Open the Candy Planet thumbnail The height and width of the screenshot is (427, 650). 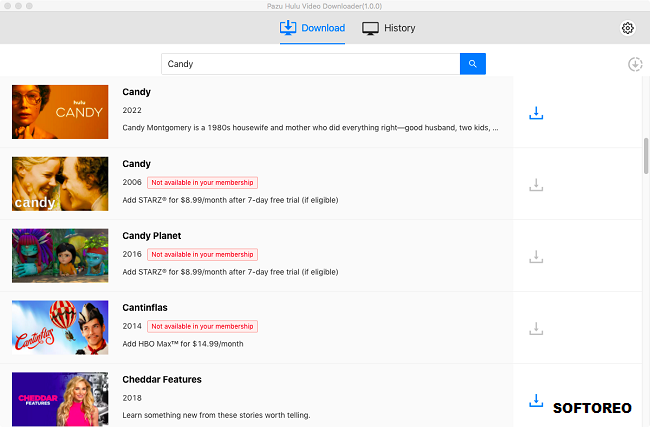60,255
